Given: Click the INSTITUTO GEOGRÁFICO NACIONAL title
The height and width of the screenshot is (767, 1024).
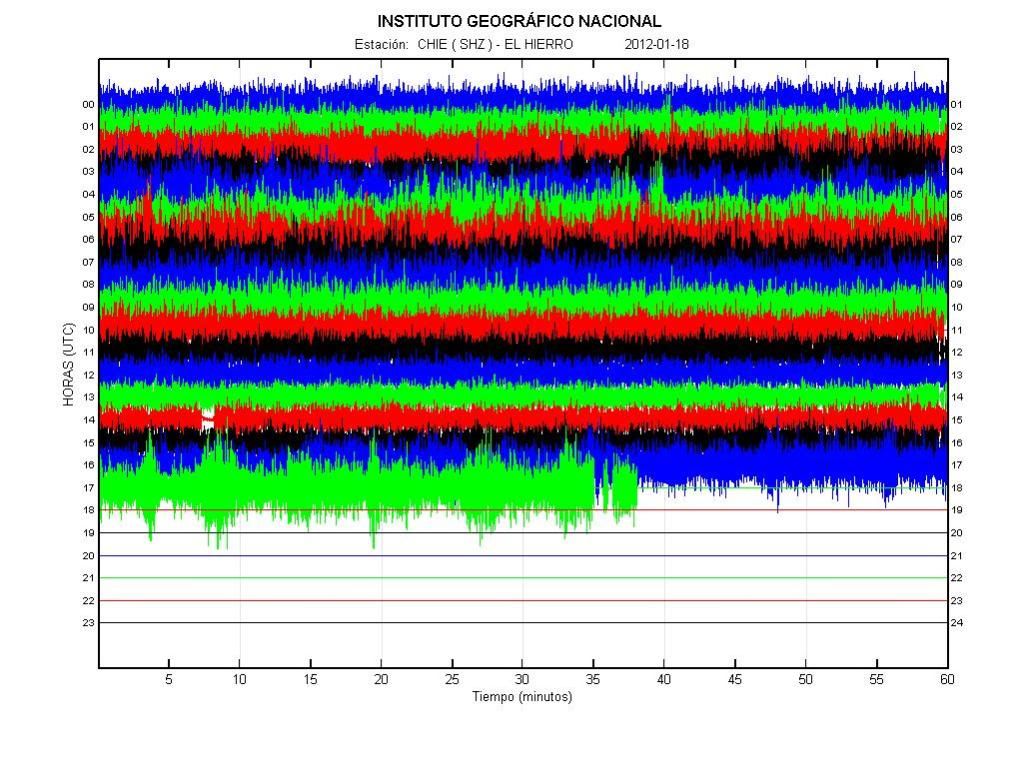Looking at the screenshot, I should pos(519,21).
